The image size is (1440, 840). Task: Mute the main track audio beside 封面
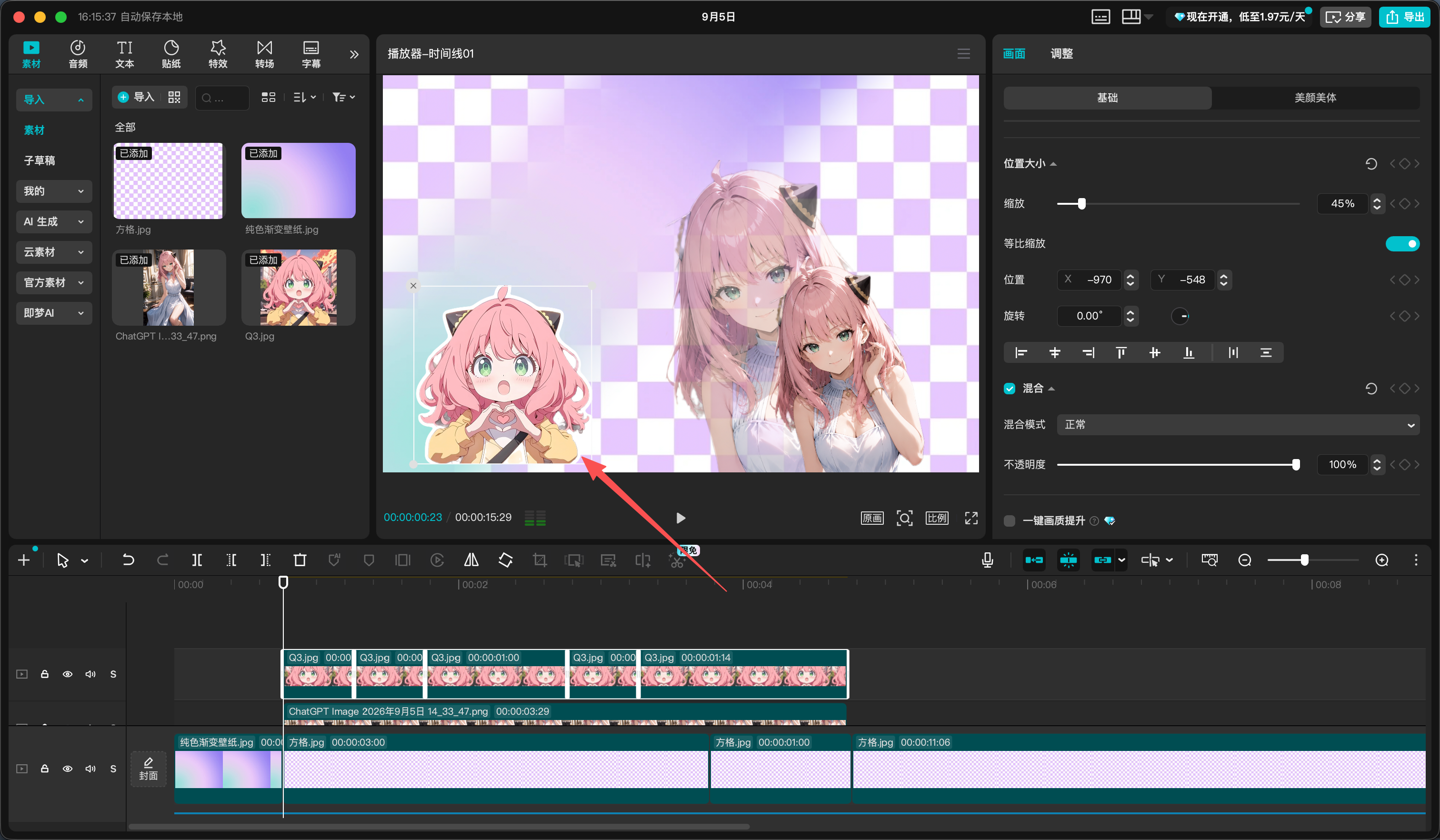pyautogui.click(x=90, y=769)
